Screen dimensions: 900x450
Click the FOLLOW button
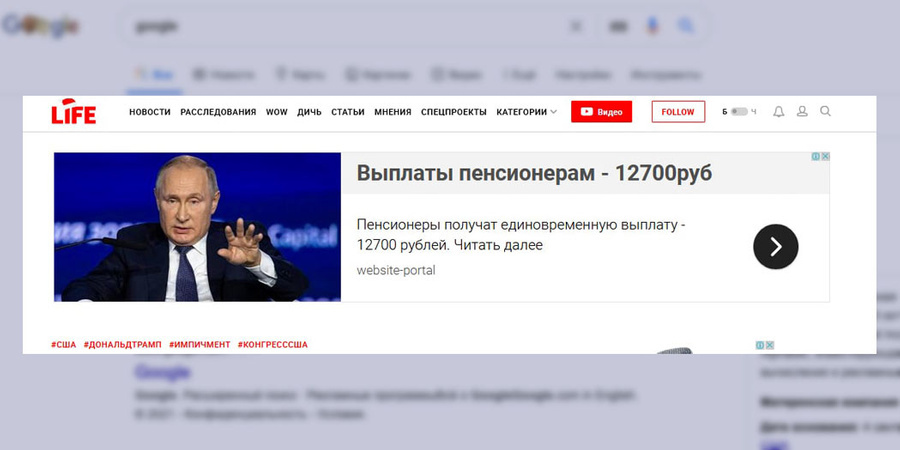pos(678,112)
